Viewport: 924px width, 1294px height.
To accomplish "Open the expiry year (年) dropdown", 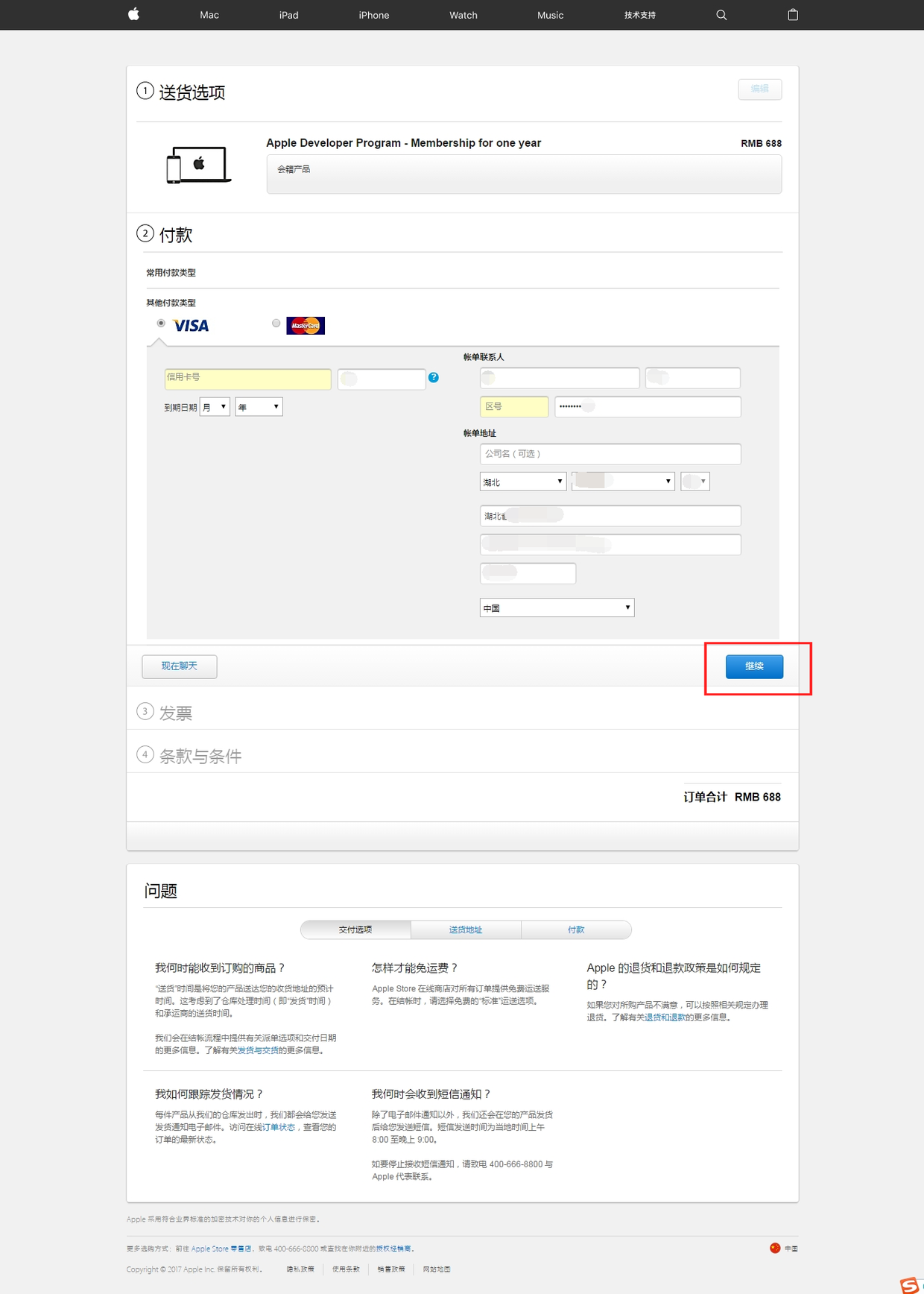I will point(259,407).
